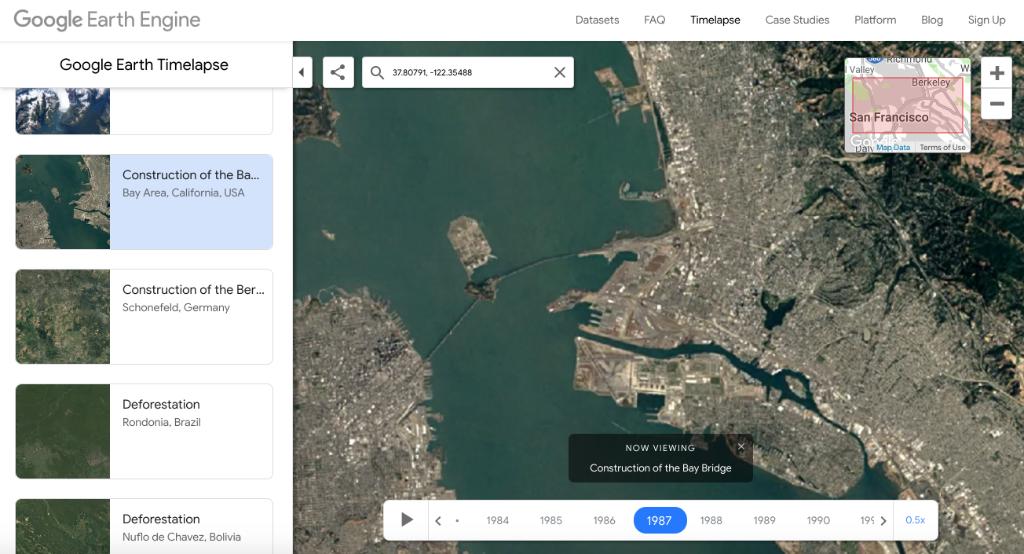Select Construction of the Ber... card title
The width and height of the screenshot is (1024, 554).
click(193, 289)
